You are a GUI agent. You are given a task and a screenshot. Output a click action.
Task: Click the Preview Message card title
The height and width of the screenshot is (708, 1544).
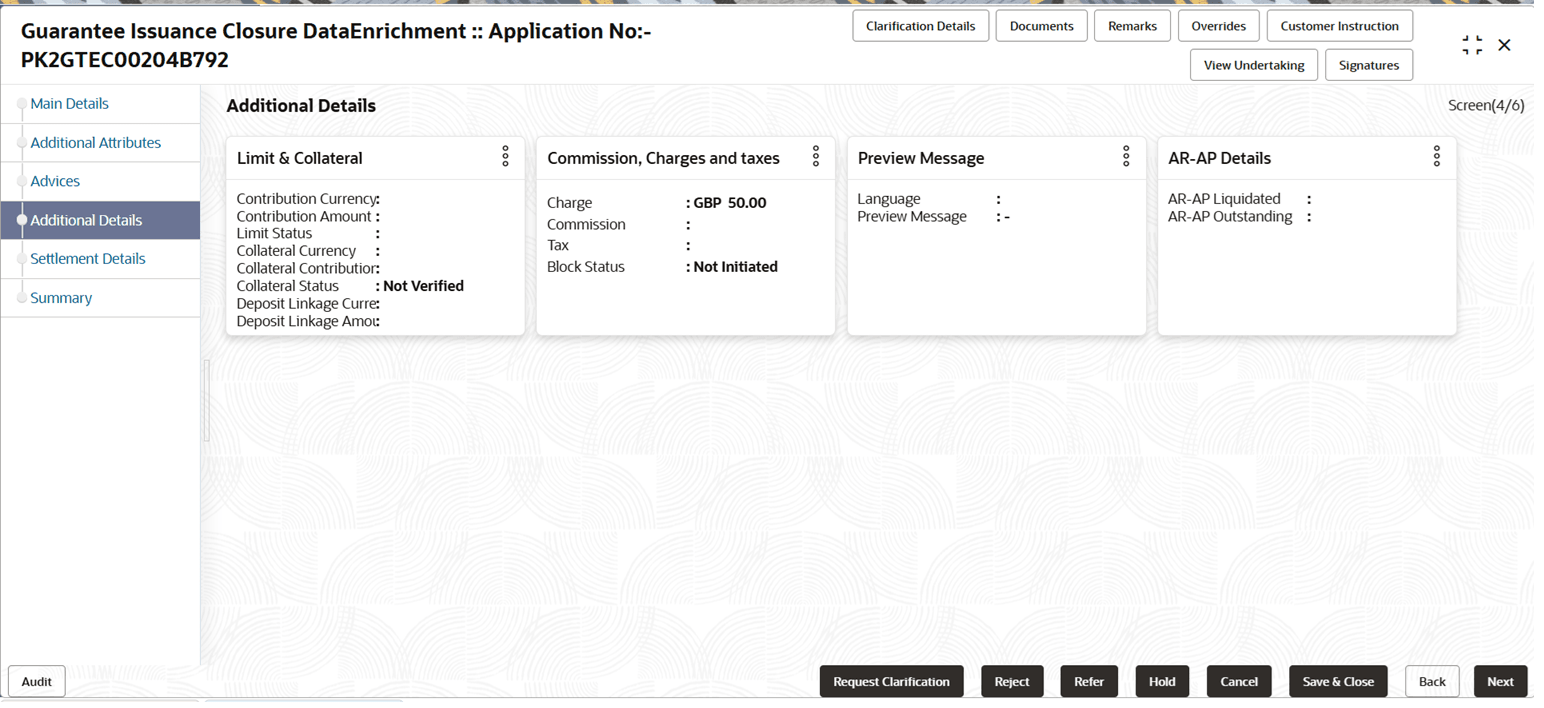921,158
